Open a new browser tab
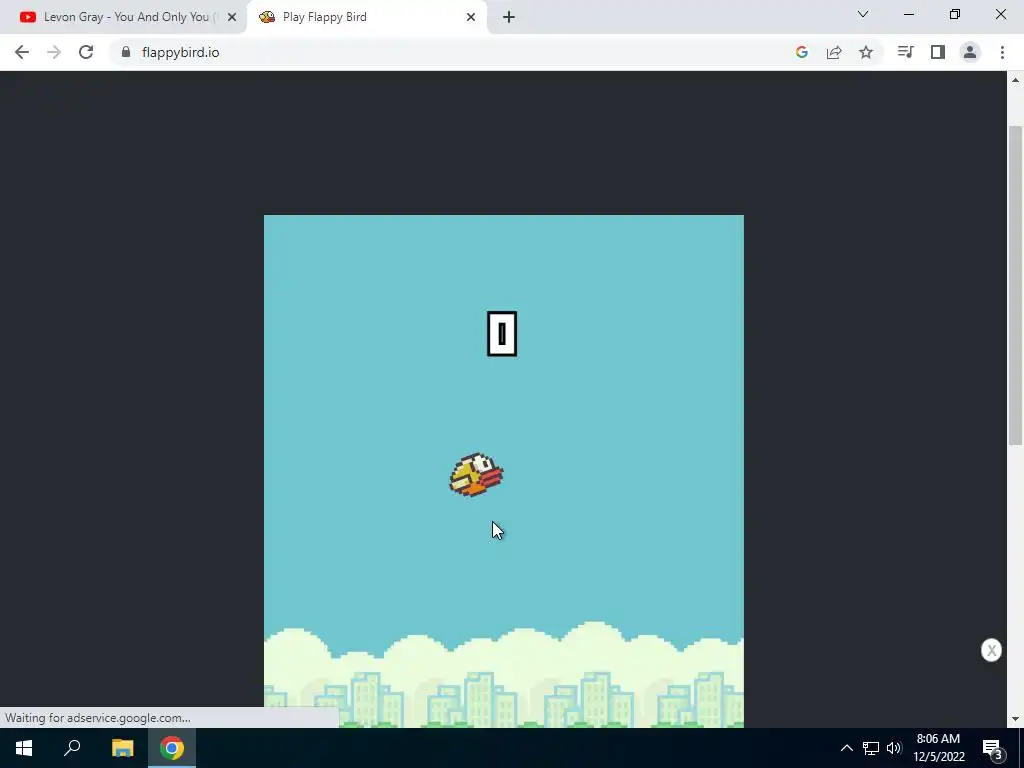 pyautogui.click(x=509, y=17)
